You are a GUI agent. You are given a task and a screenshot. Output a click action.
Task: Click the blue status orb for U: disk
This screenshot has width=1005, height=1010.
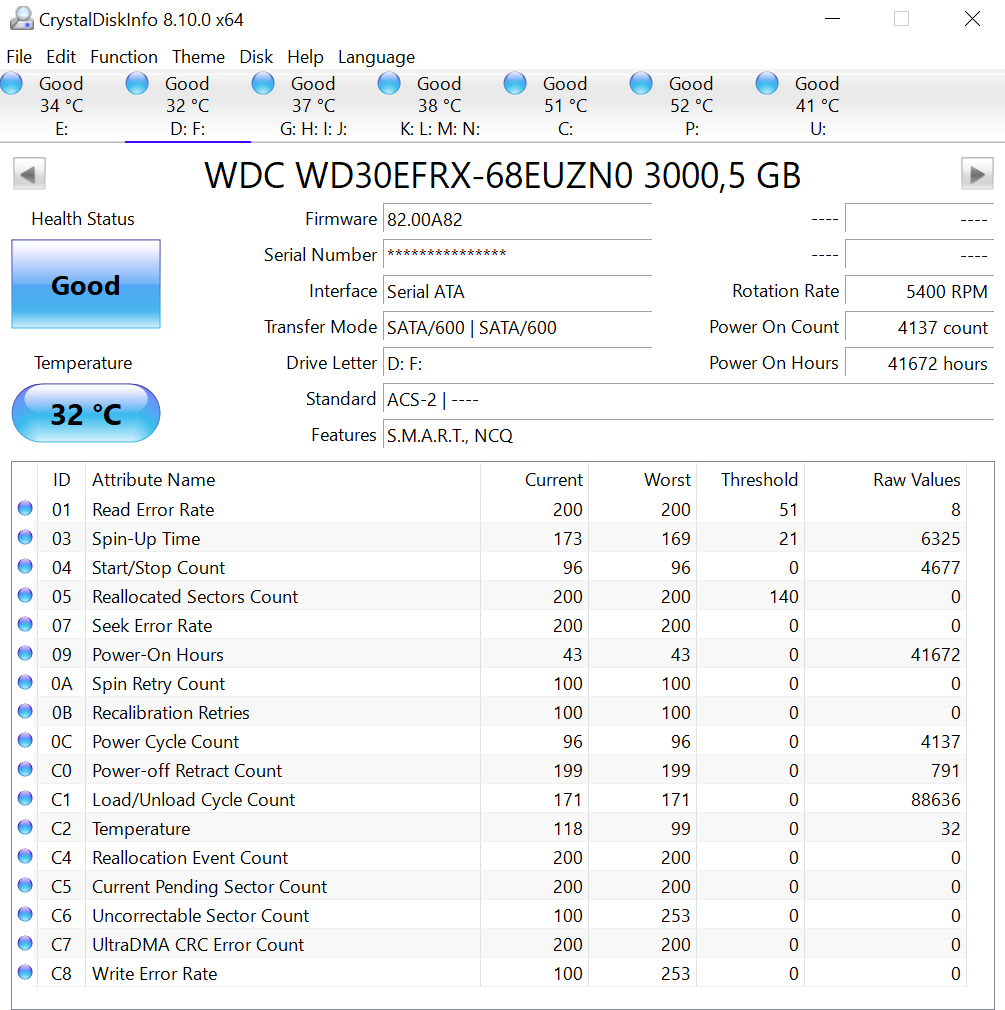click(x=767, y=83)
